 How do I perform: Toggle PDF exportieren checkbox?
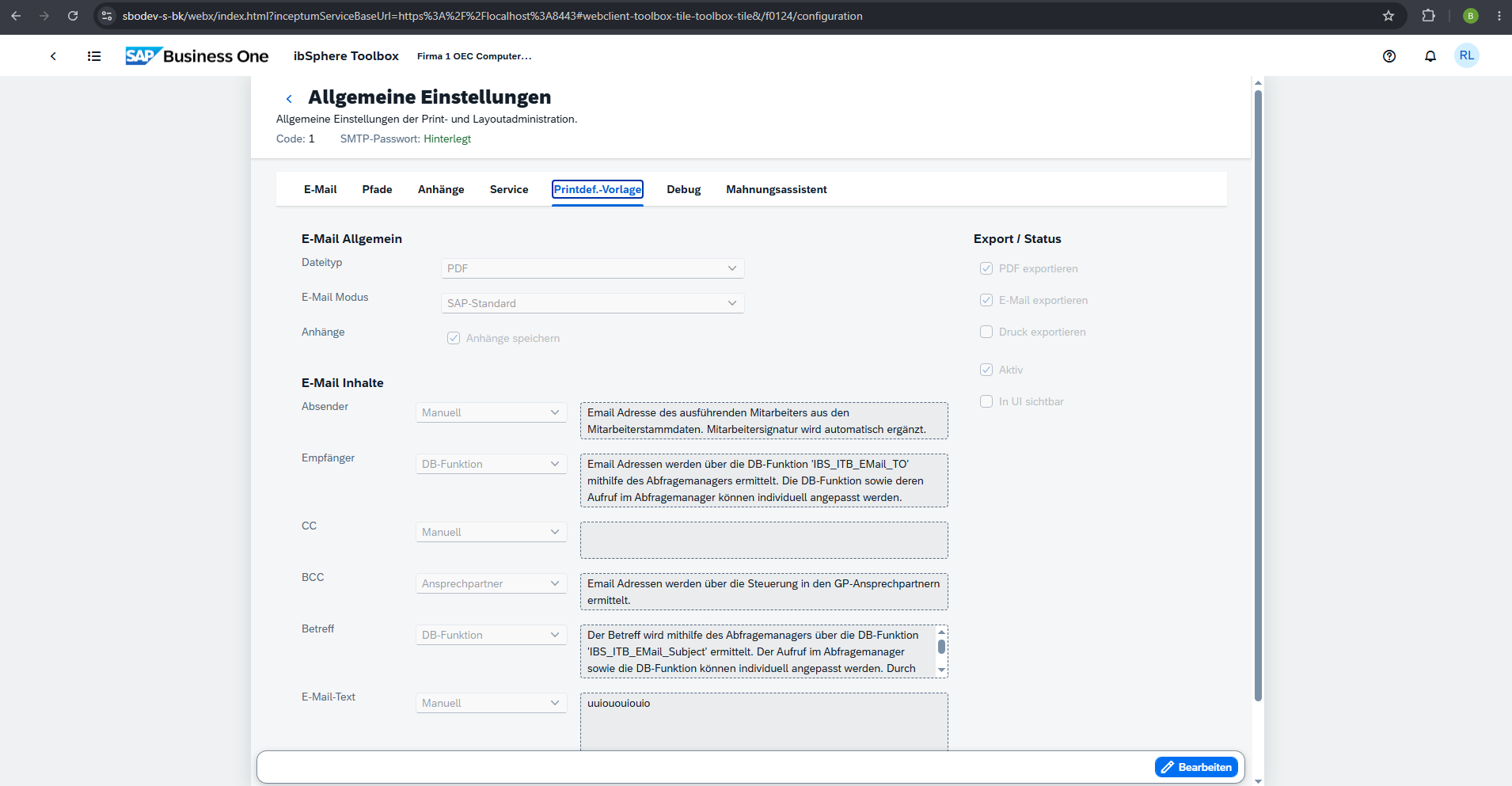pos(986,268)
